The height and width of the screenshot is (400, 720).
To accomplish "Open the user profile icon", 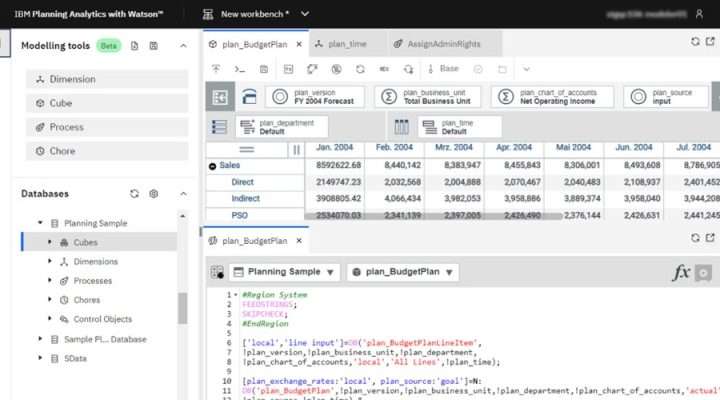I will point(699,14).
